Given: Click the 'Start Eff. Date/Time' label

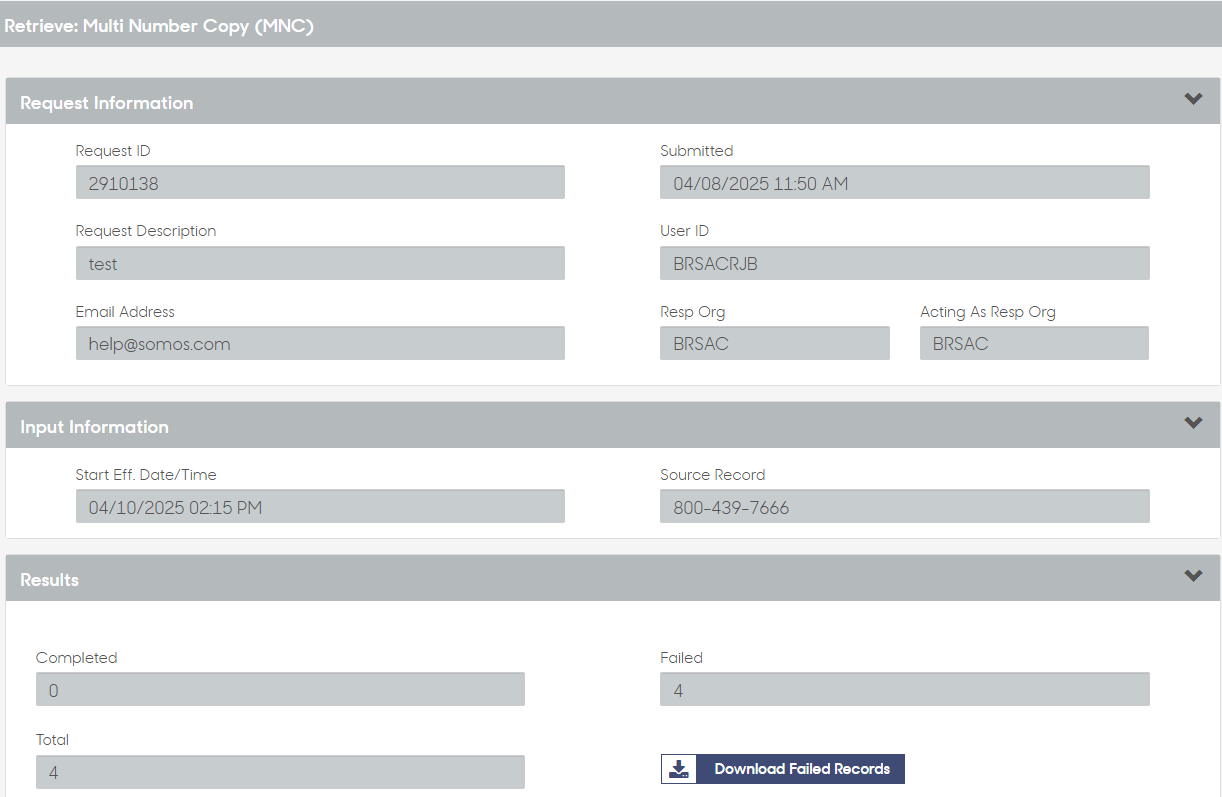Looking at the screenshot, I should pos(146,475).
